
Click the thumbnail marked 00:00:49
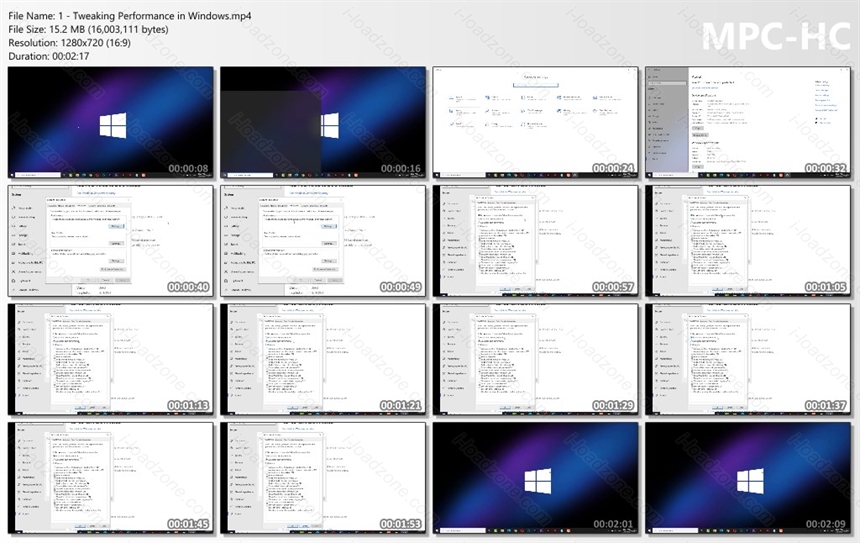[323, 241]
